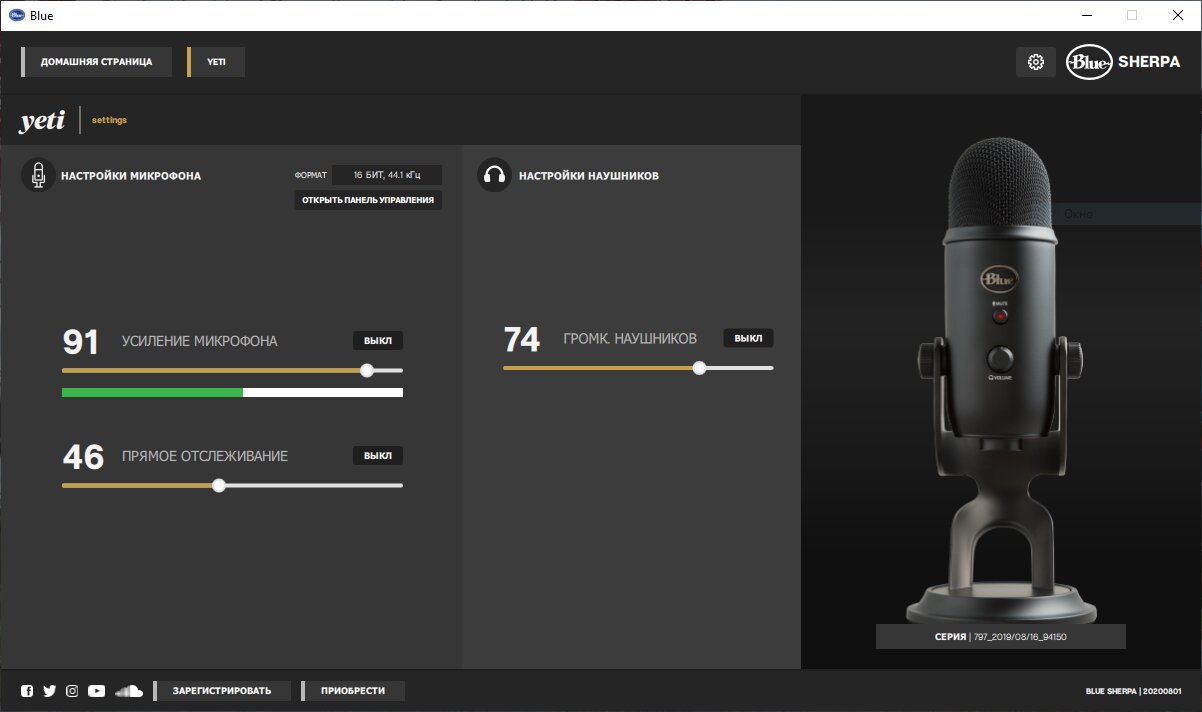The width and height of the screenshot is (1202, 712).
Task: Click the НАСТРОЙКИ МИКРОФОНА heading
Action: (131, 176)
